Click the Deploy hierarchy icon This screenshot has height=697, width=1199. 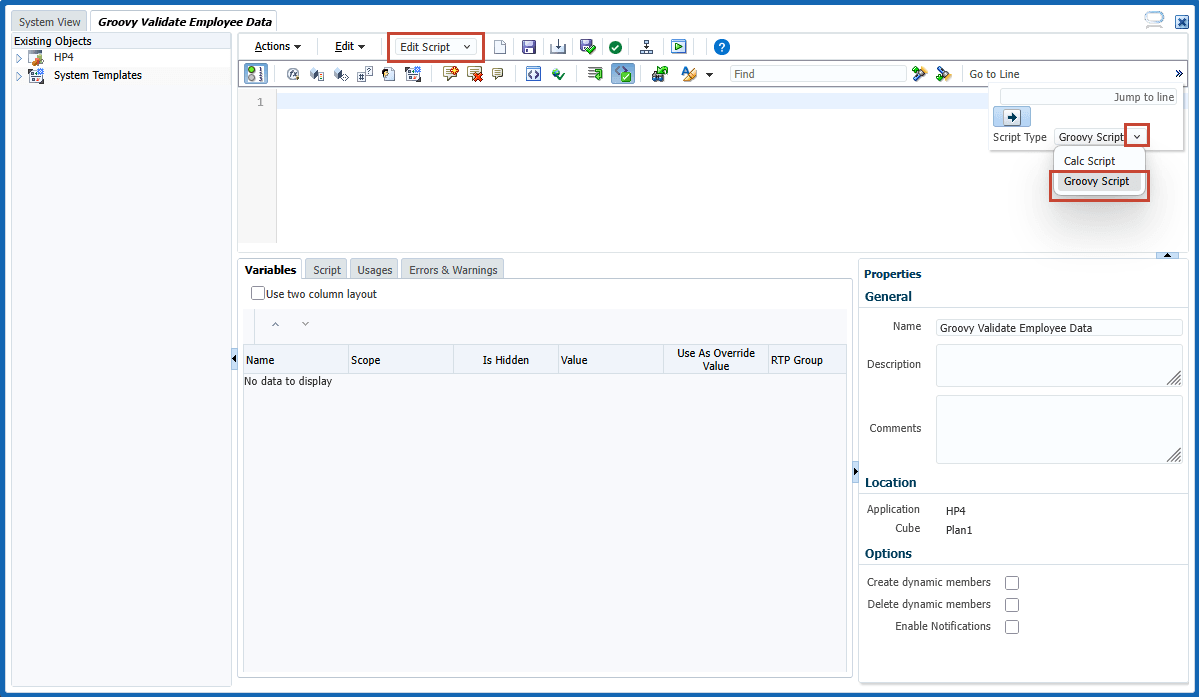[x=646, y=47]
